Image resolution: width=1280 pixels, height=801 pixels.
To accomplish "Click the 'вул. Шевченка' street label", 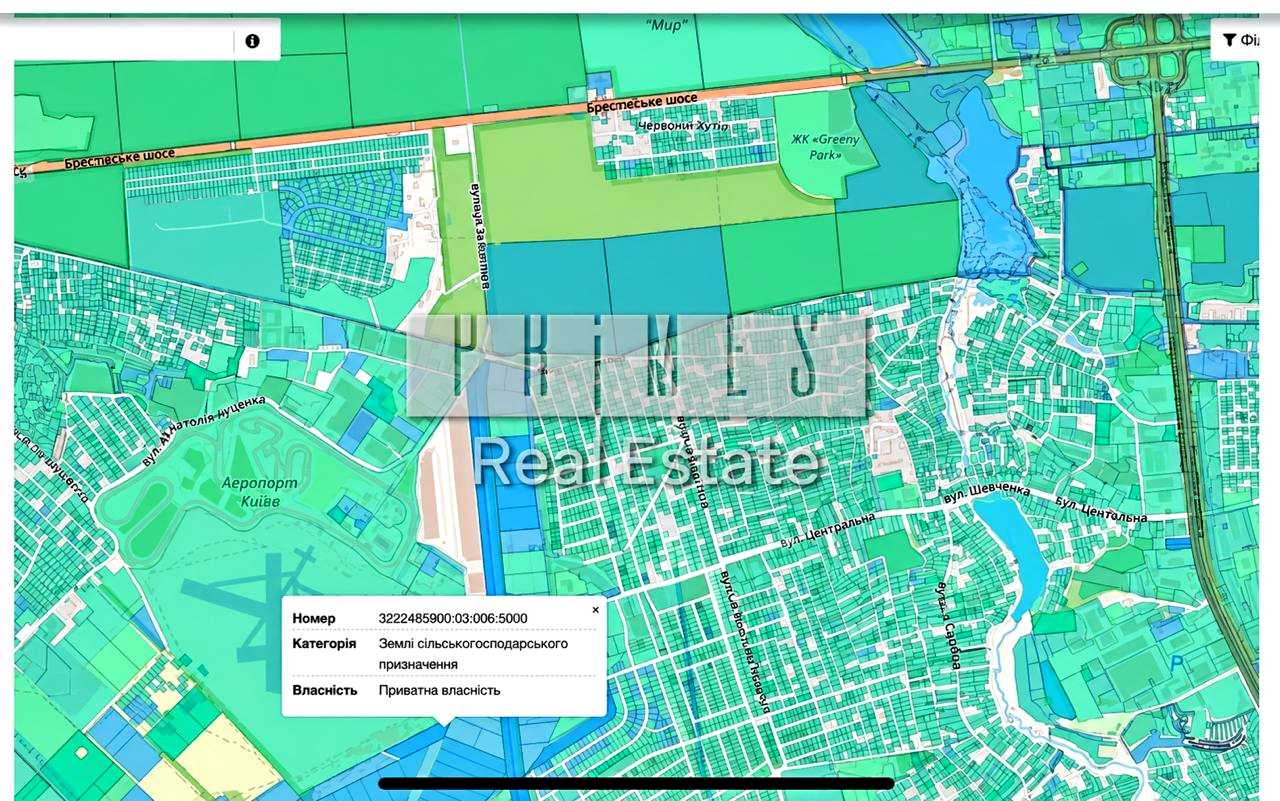I will point(987,494).
